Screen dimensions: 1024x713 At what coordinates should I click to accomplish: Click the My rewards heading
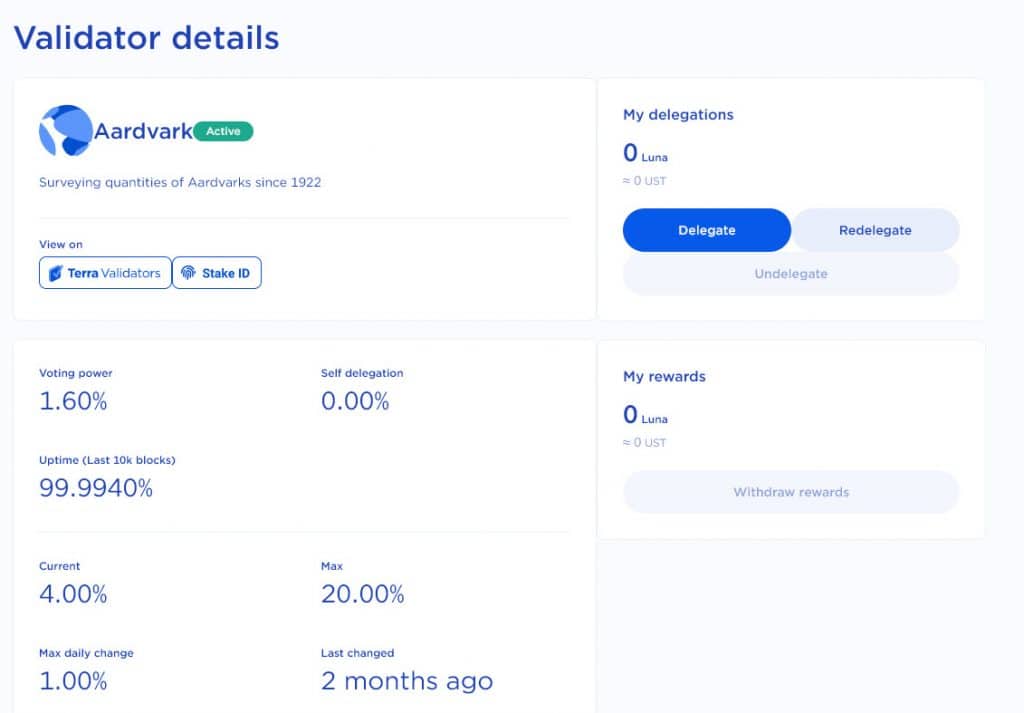click(x=664, y=377)
